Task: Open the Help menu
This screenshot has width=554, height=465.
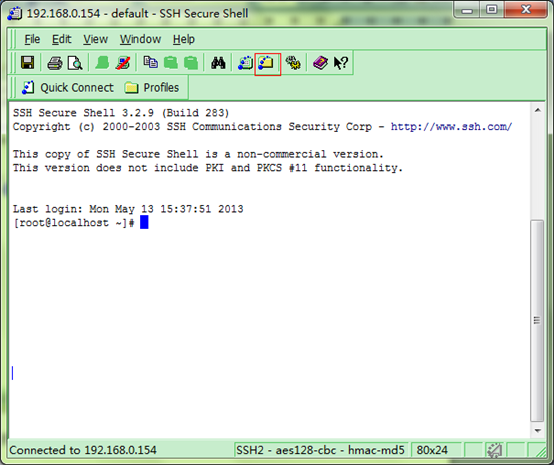Action: 184,39
